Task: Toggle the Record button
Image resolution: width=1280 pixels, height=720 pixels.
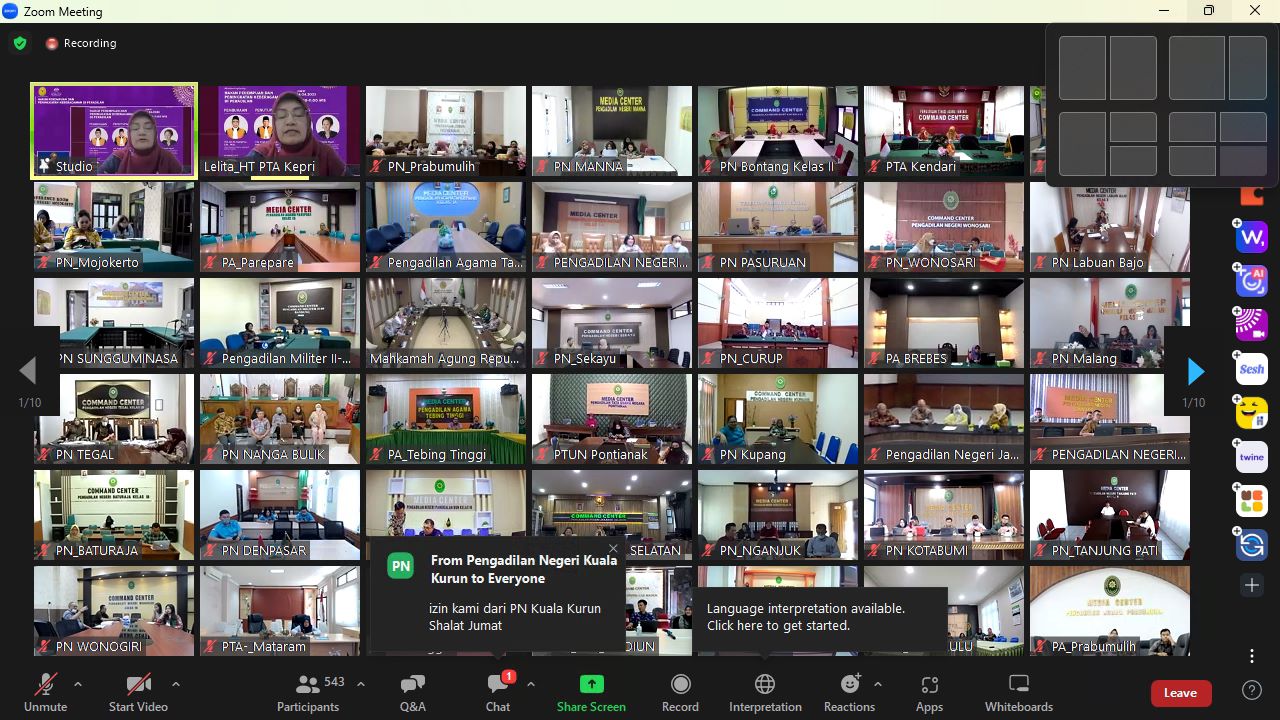Action: click(680, 693)
